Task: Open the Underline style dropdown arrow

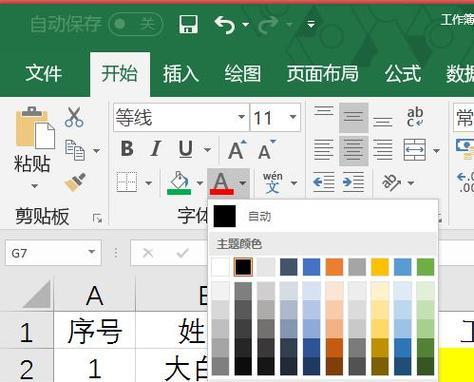Action: 207,149
